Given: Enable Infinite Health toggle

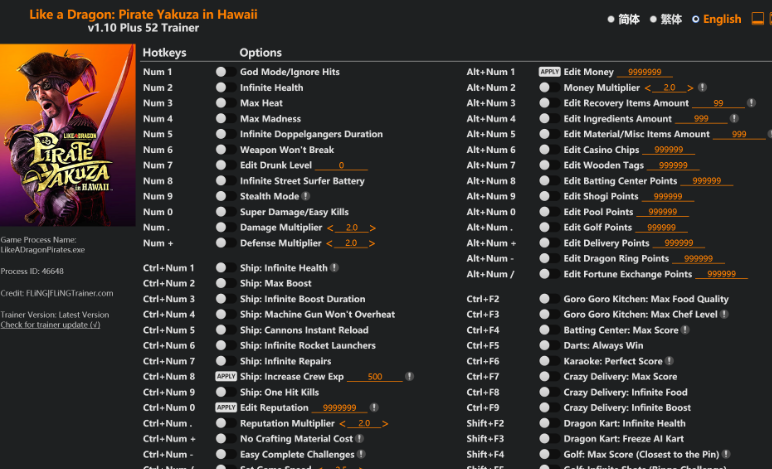Looking at the screenshot, I should [x=225, y=88].
